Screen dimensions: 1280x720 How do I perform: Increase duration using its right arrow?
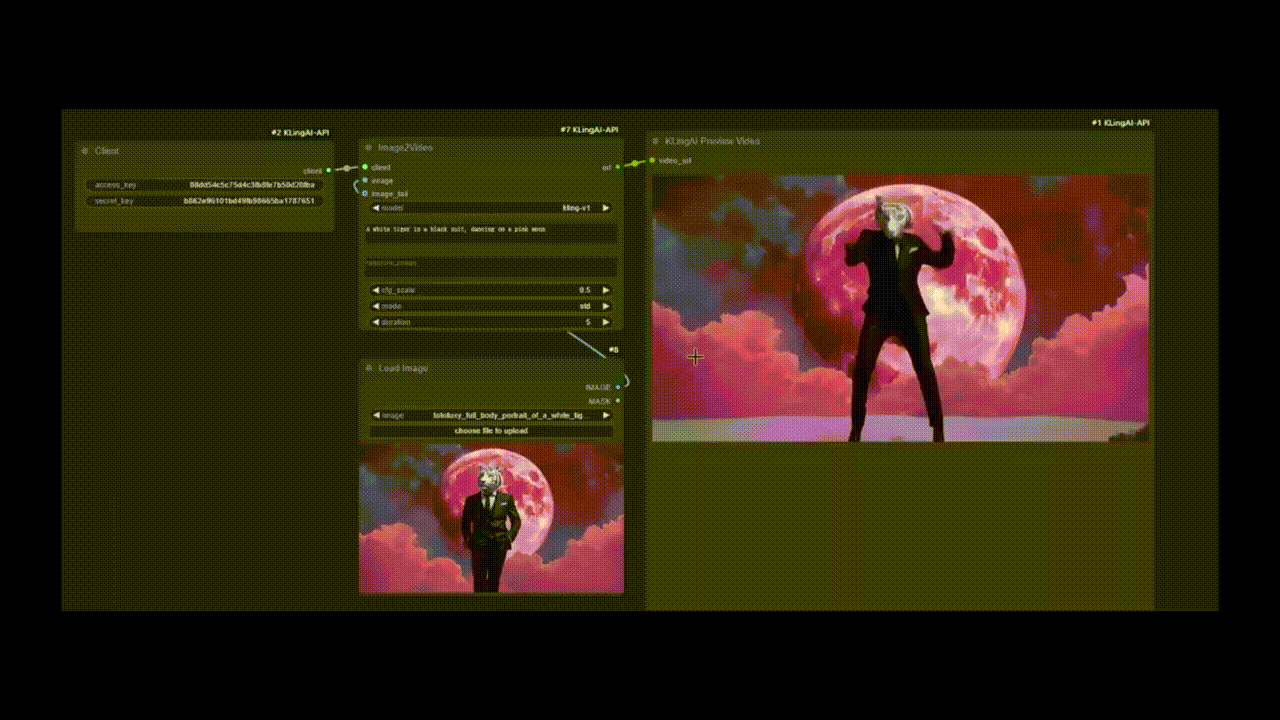pos(607,321)
